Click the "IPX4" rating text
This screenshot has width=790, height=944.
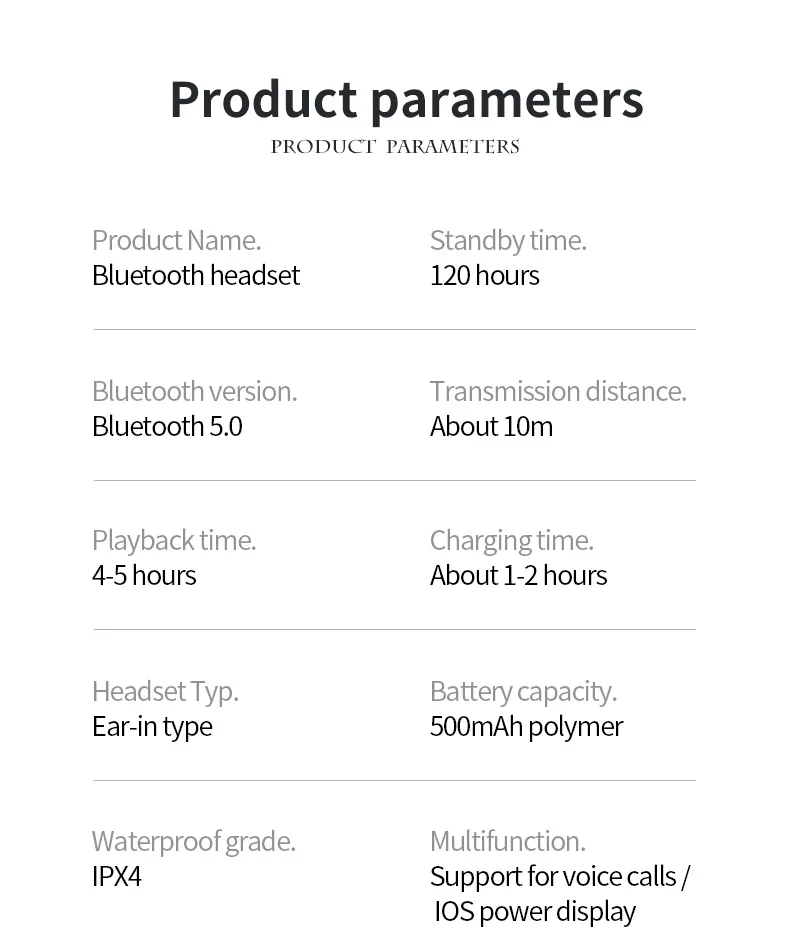click(117, 877)
